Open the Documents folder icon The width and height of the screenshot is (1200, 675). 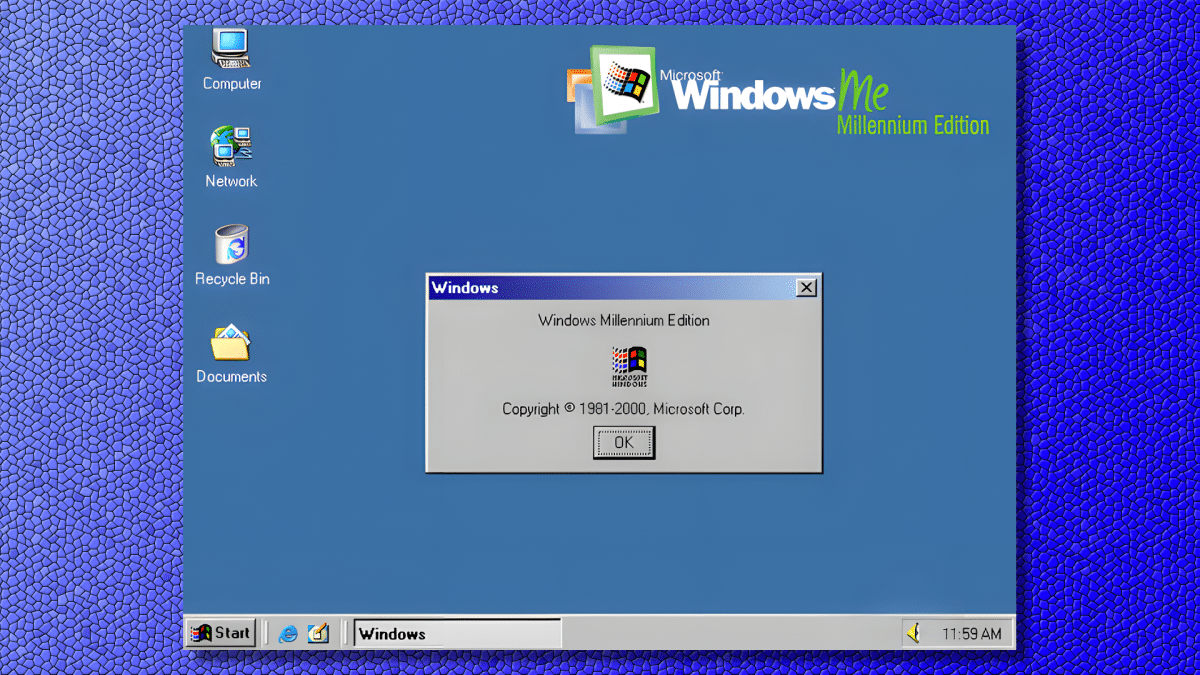229,345
